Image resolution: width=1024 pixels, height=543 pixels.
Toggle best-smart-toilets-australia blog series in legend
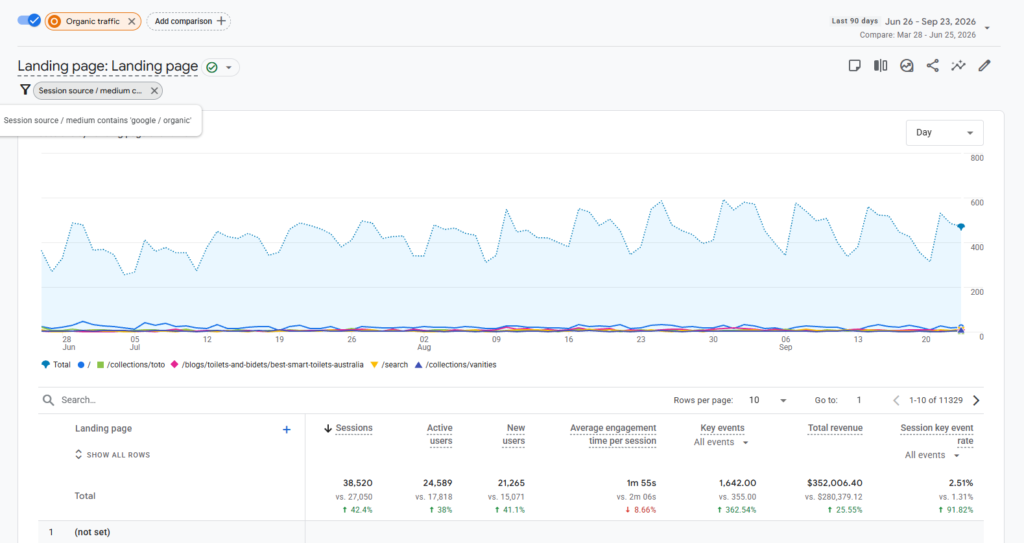[267, 365]
